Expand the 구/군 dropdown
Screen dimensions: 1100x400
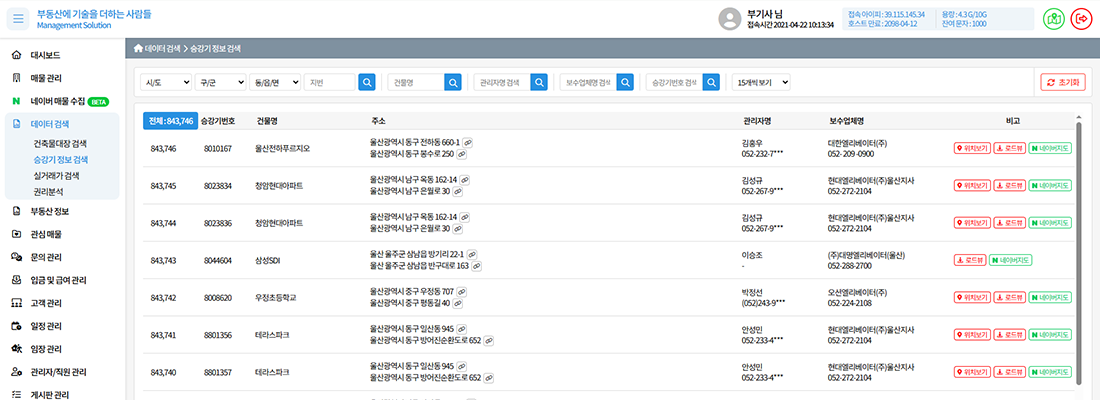pos(220,82)
